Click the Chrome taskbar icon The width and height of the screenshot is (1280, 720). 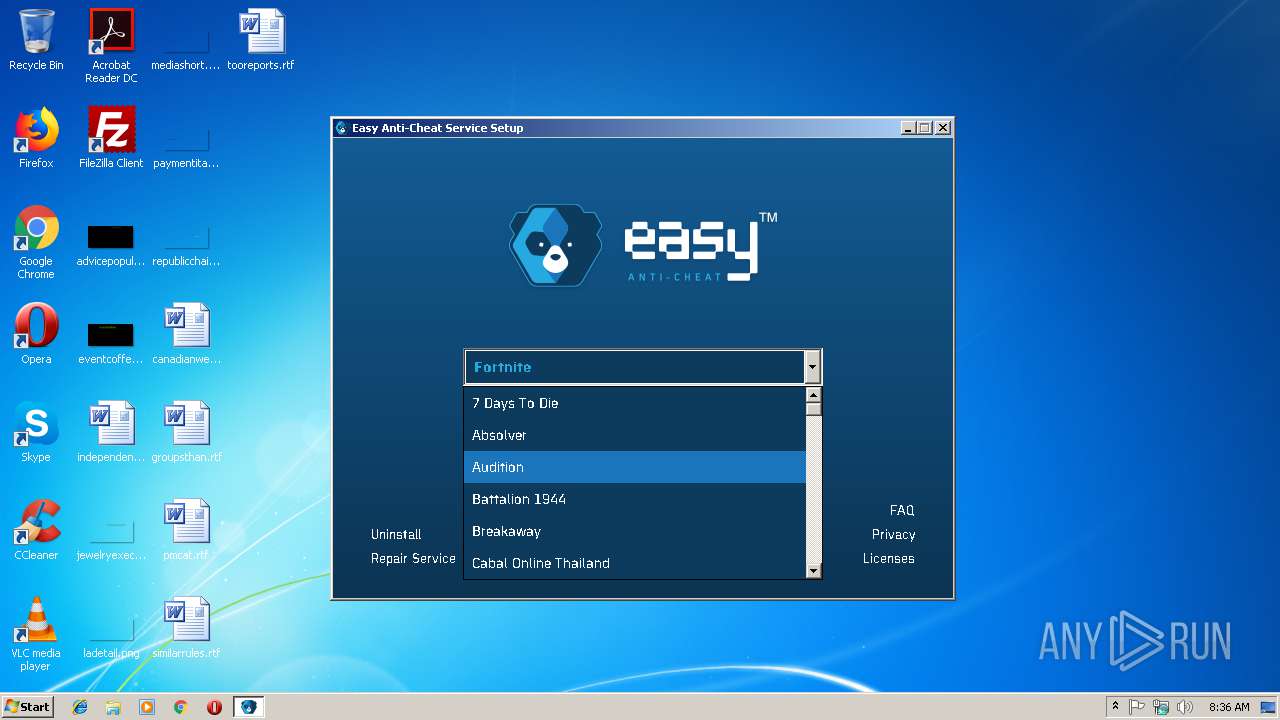click(x=180, y=707)
